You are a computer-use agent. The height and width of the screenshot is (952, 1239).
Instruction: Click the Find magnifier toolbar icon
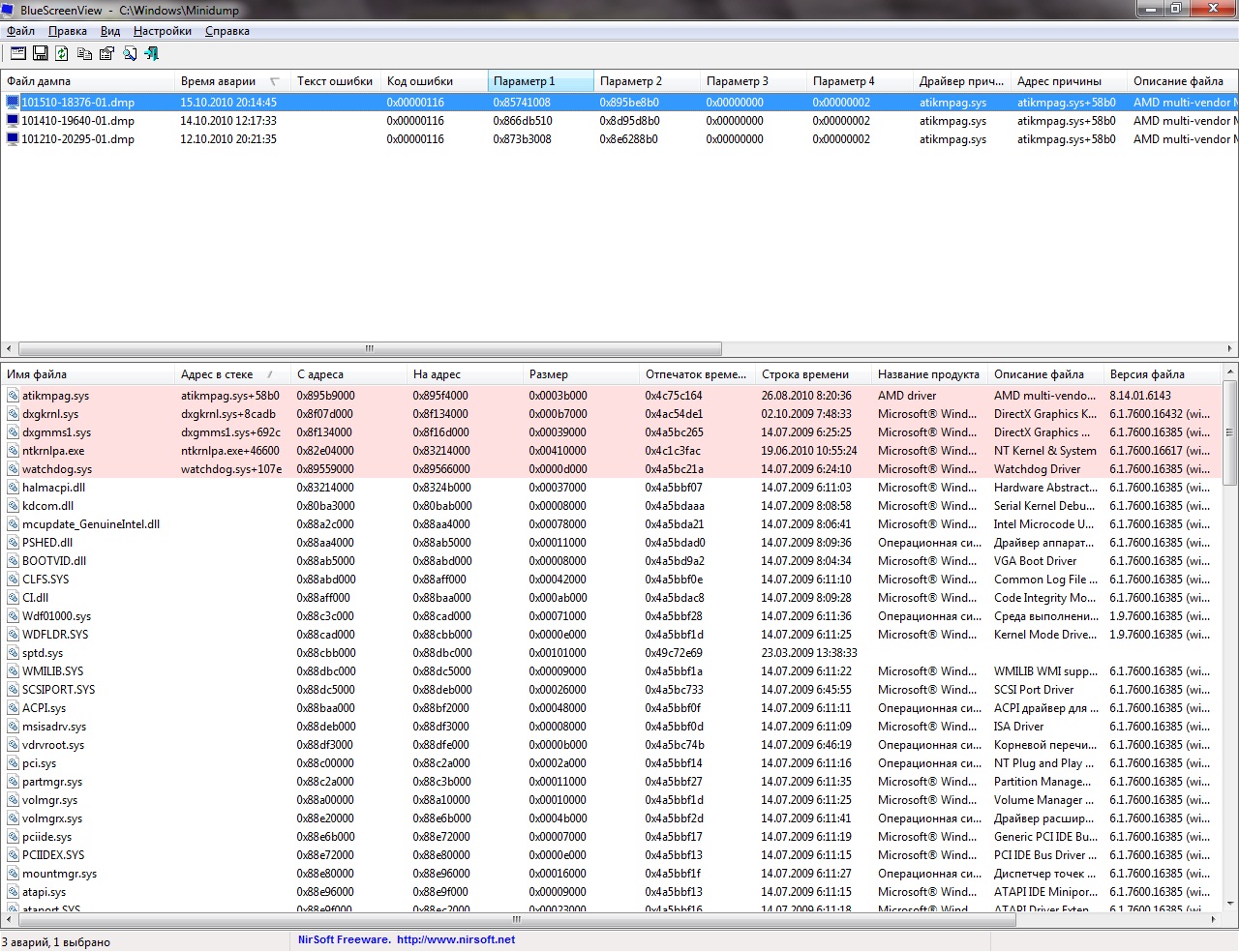point(129,53)
